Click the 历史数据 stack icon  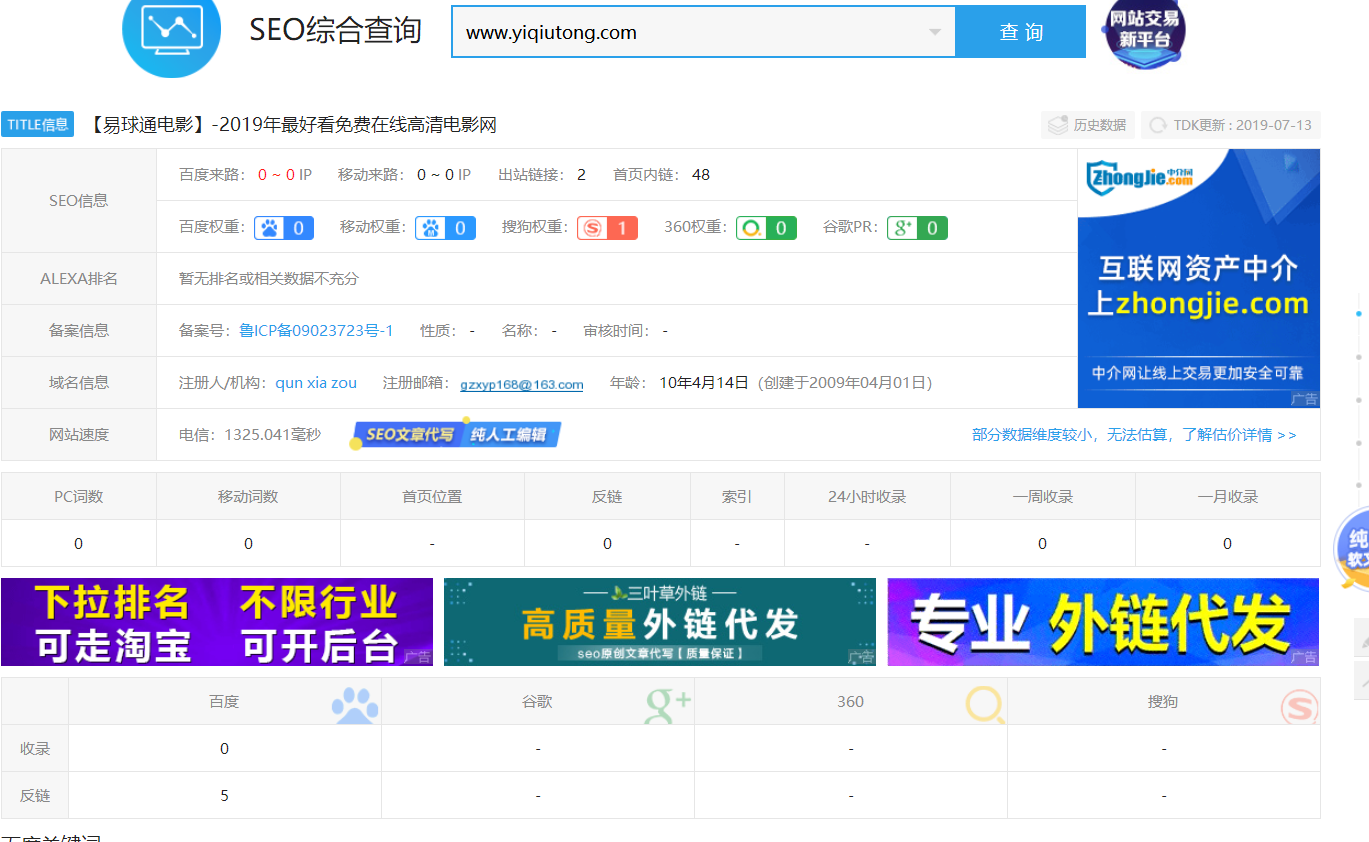tap(1057, 125)
